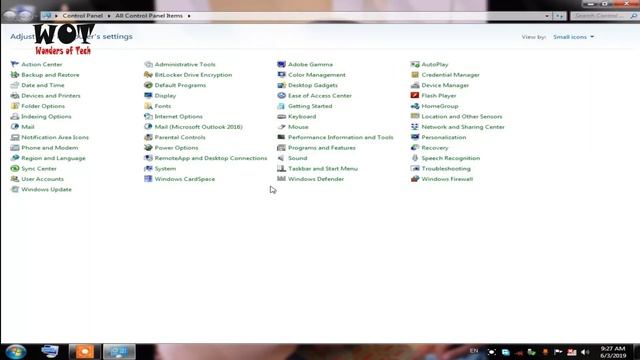The image size is (640, 360).
Task: Open Region and Language link
Action: [53, 158]
